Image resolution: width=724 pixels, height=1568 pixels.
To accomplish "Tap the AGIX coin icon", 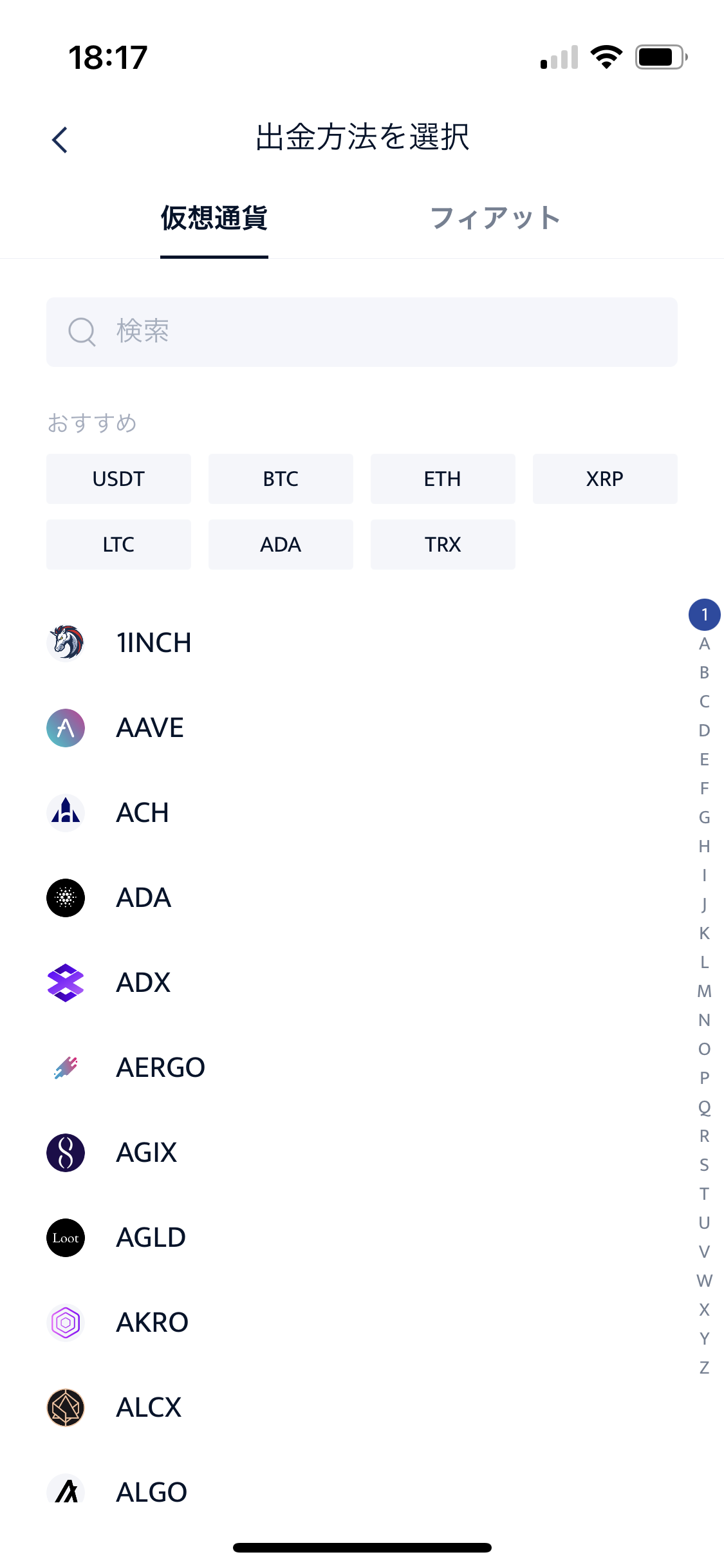I will coord(66,1152).
